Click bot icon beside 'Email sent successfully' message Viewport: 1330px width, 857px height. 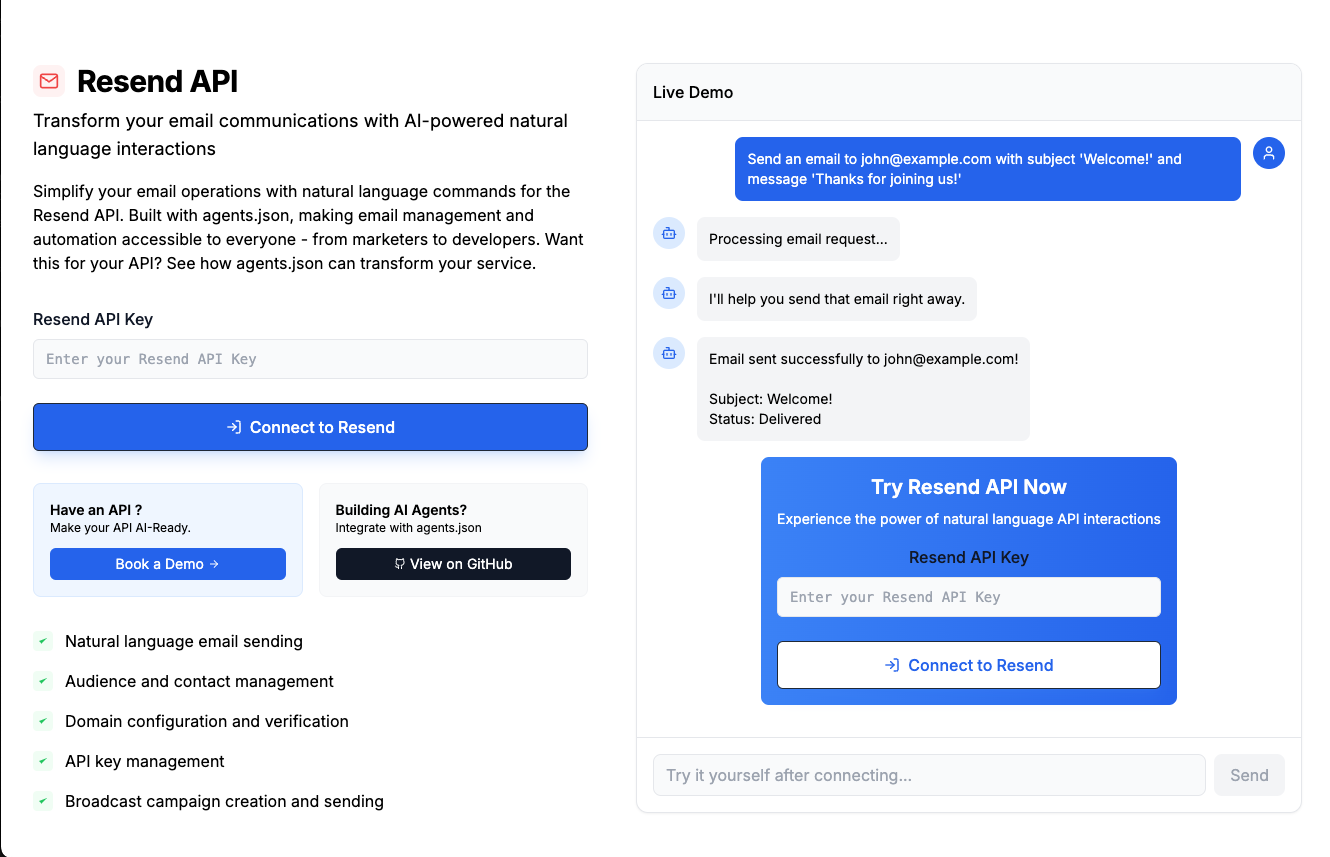pos(669,353)
